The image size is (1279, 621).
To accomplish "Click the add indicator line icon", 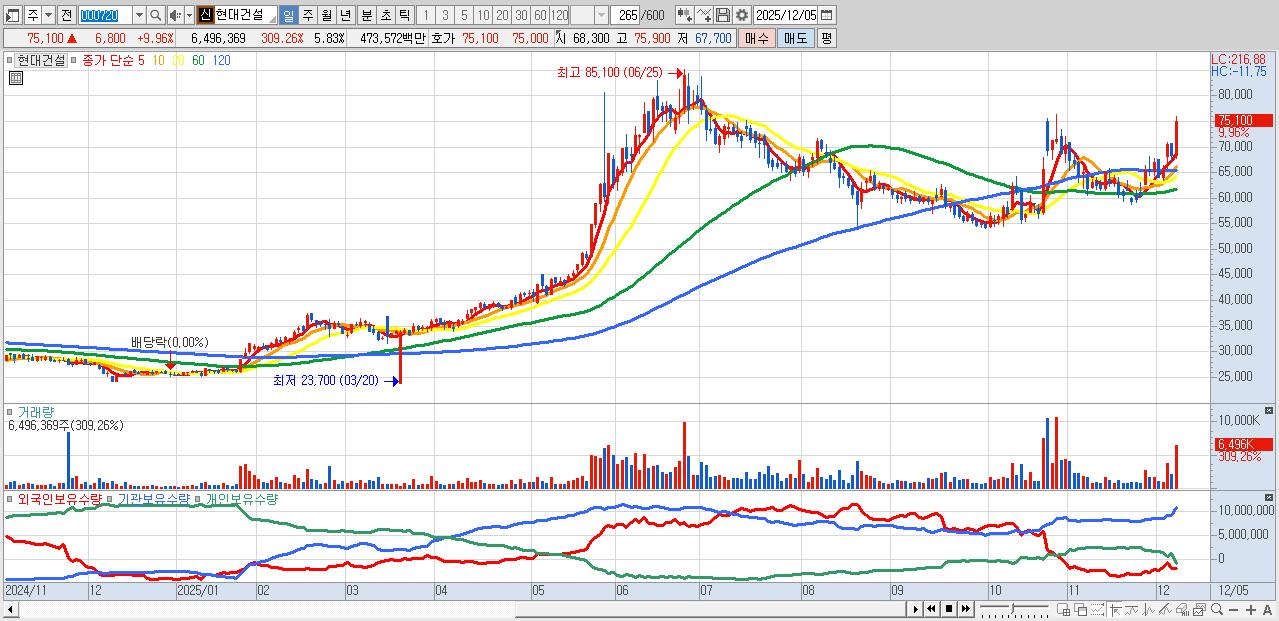I will (x=704, y=15).
